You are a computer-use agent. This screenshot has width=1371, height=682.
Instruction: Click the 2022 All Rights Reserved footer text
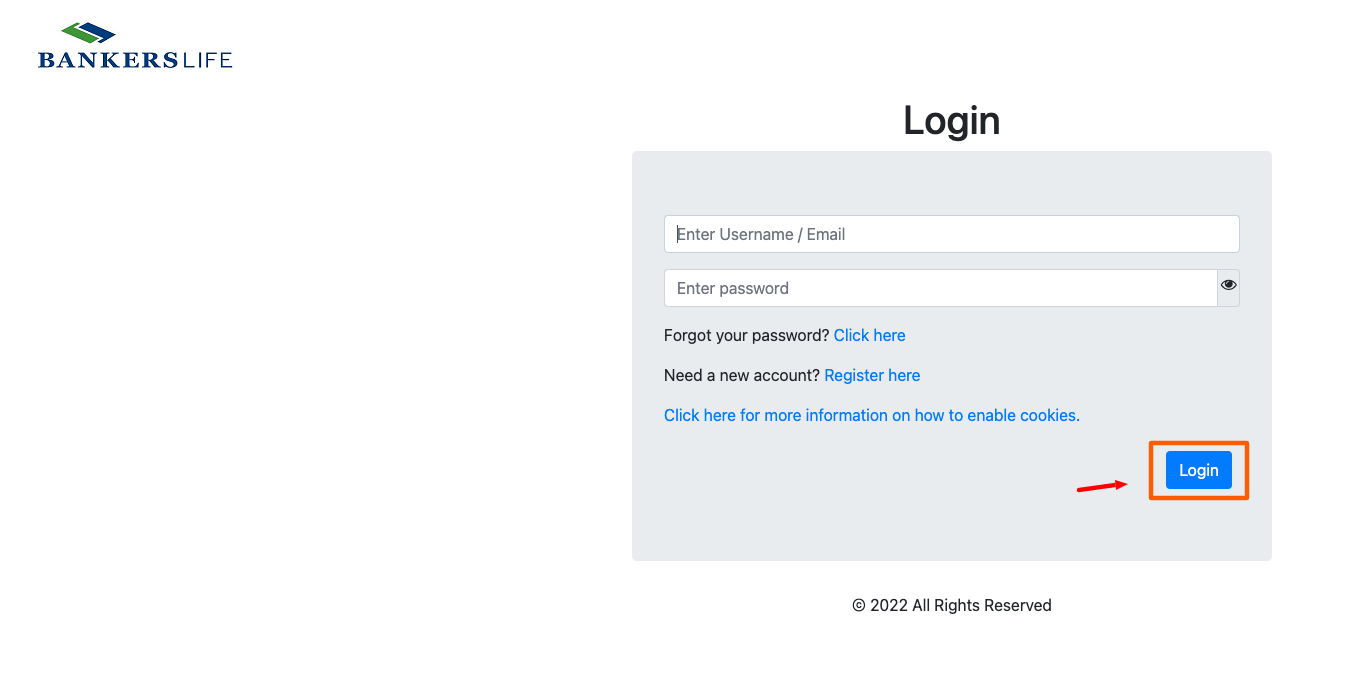click(x=951, y=605)
